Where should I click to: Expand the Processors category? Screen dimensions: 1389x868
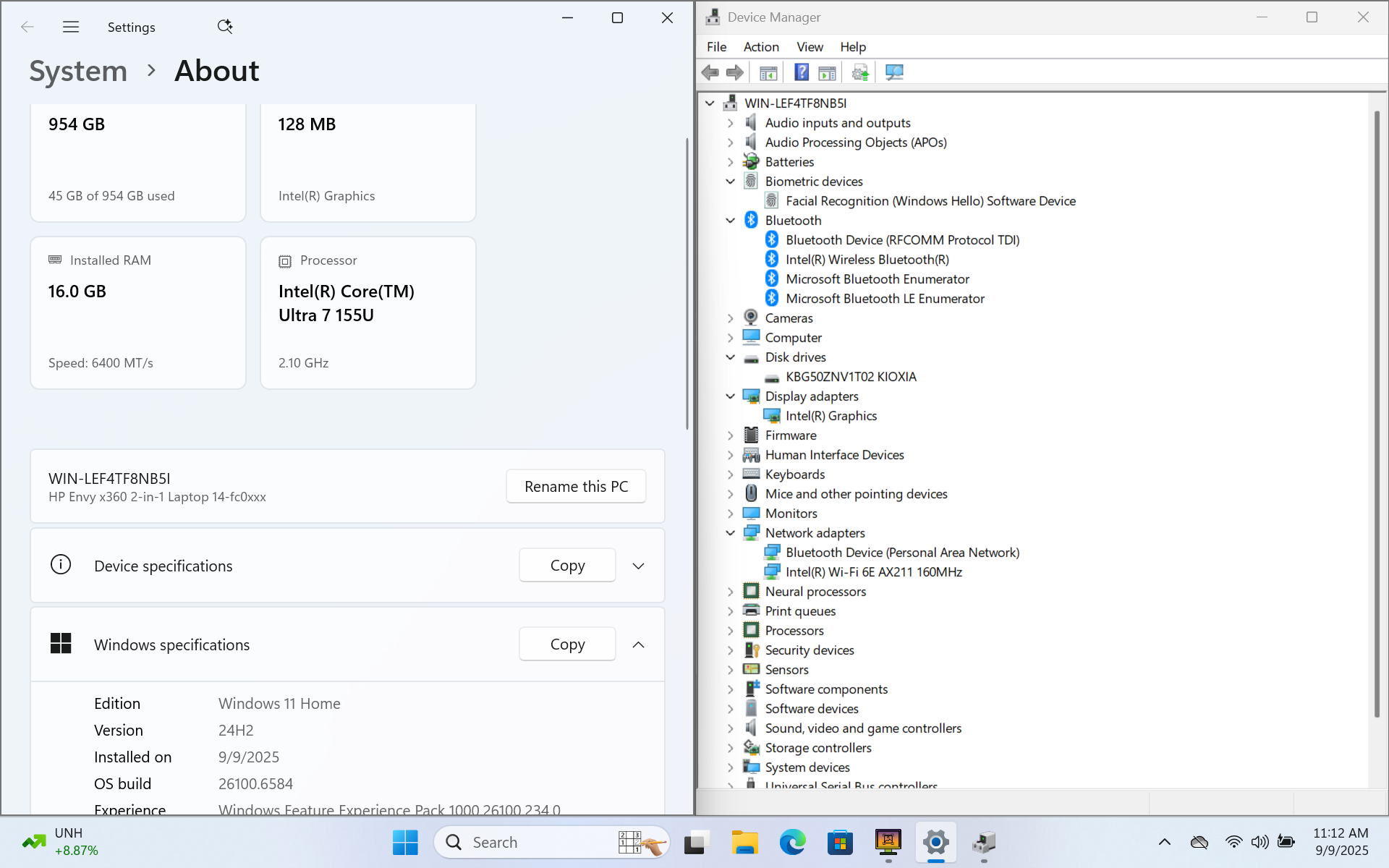click(731, 631)
